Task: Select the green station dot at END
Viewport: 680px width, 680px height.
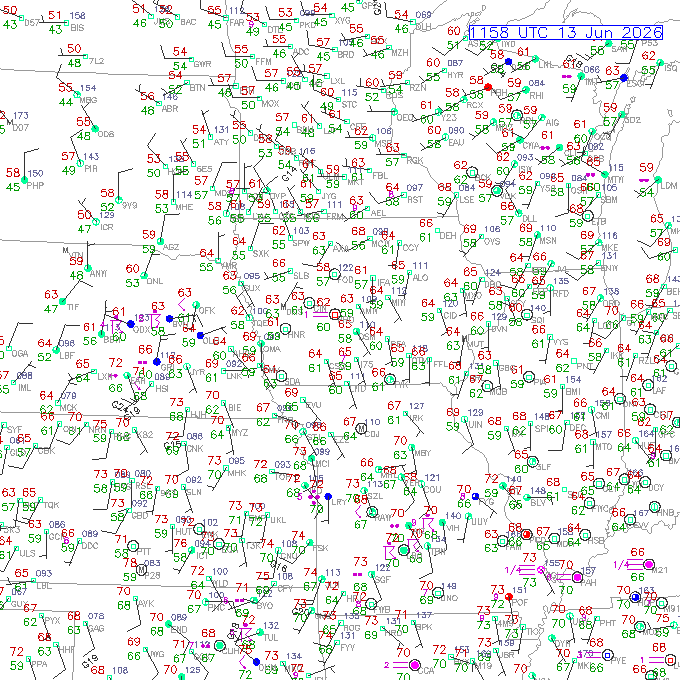Action: tap(168, 624)
